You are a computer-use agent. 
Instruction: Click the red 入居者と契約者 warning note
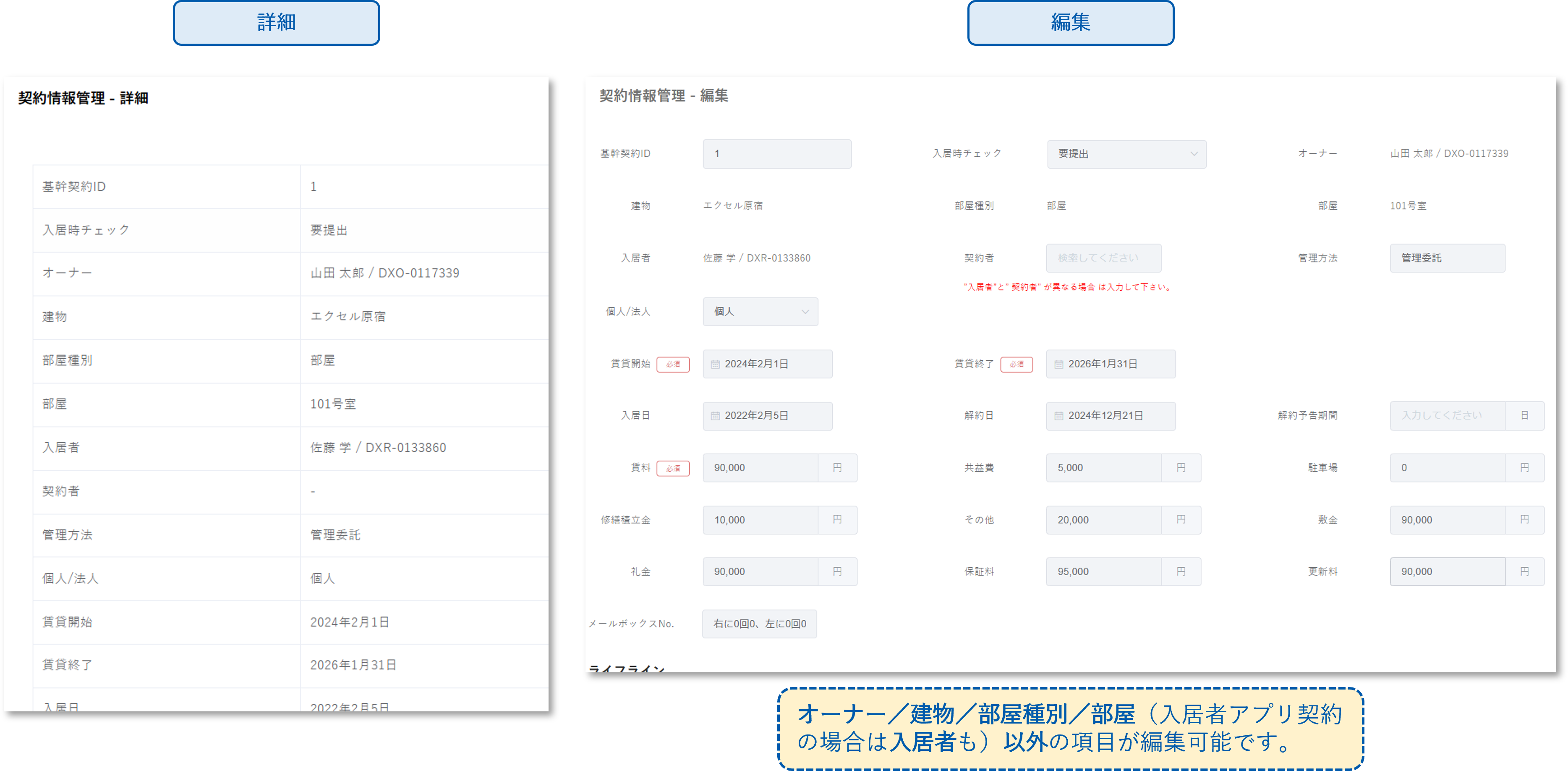click(x=1068, y=287)
